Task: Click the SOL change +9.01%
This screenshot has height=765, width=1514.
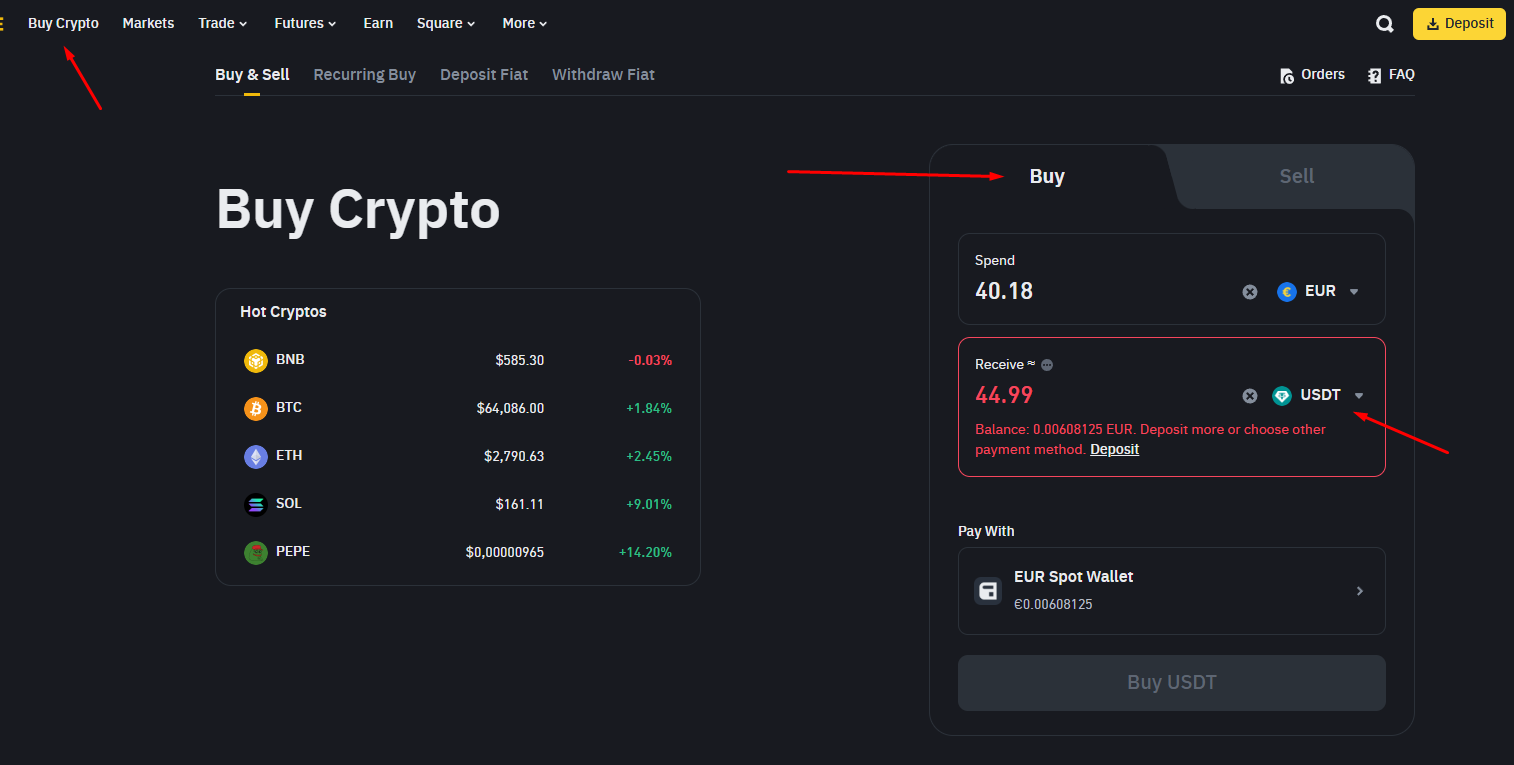Action: click(649, 504)
